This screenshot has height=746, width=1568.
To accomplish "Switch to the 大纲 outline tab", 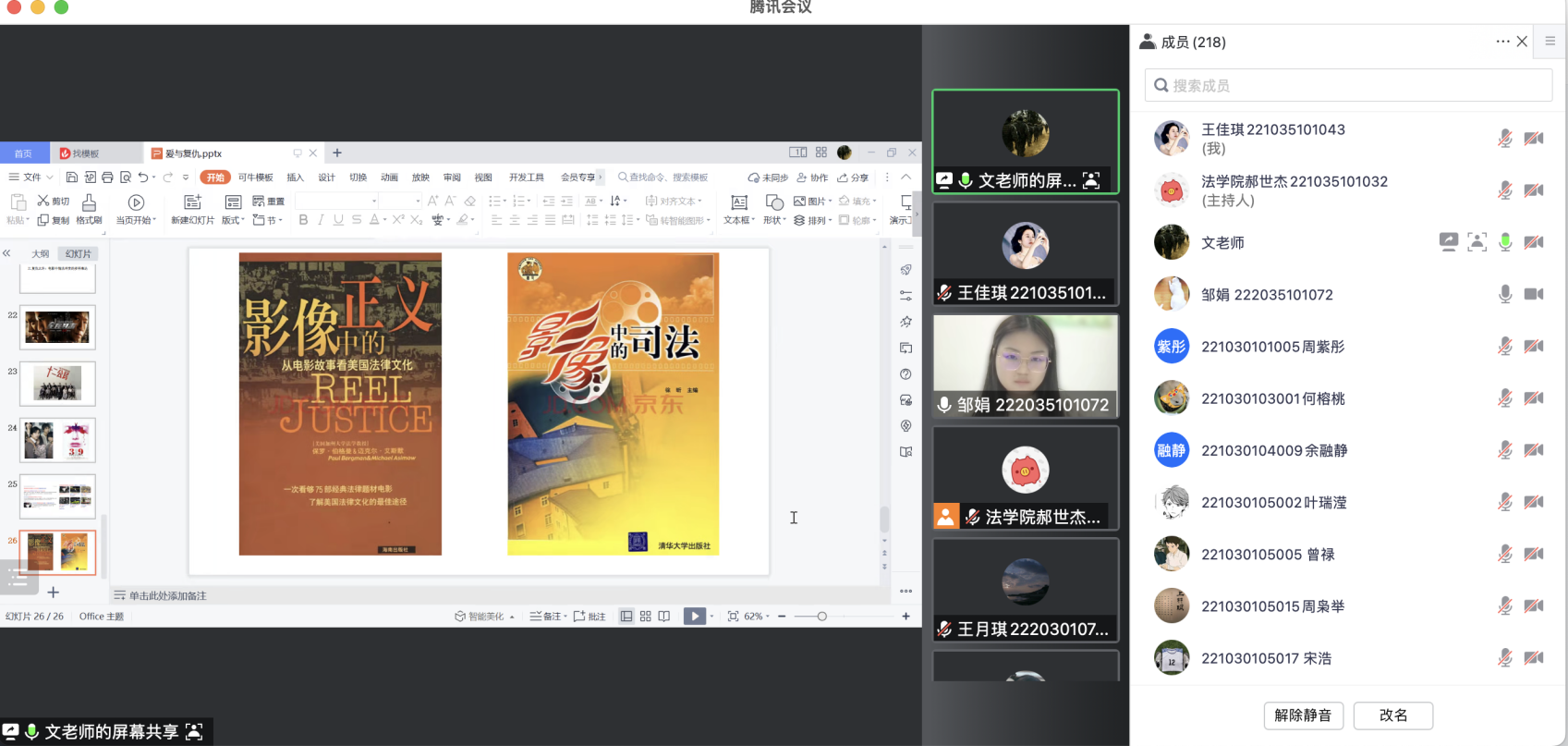I will tap(41, 253).
